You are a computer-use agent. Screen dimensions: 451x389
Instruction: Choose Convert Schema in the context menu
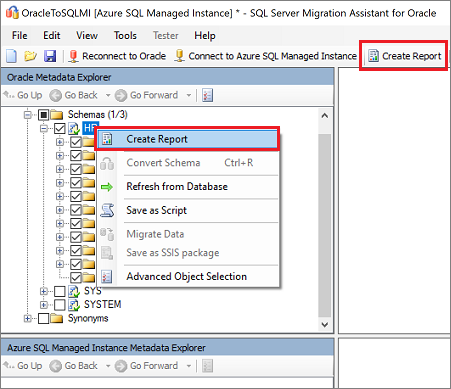coord(187,163)
